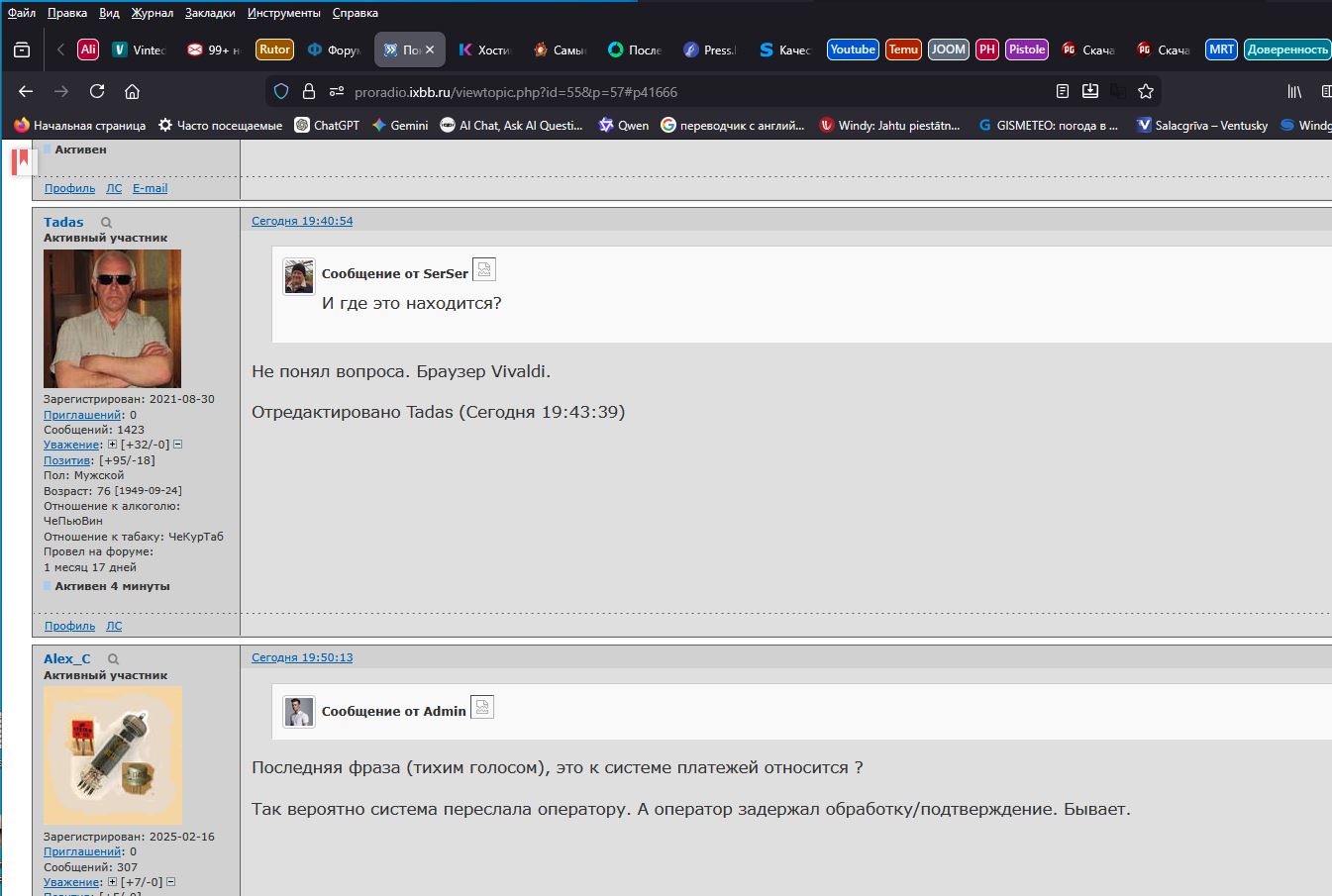Switch to the Rutor tab
Viewport: 1332px width, 896px height.
[x=274, y=50]
